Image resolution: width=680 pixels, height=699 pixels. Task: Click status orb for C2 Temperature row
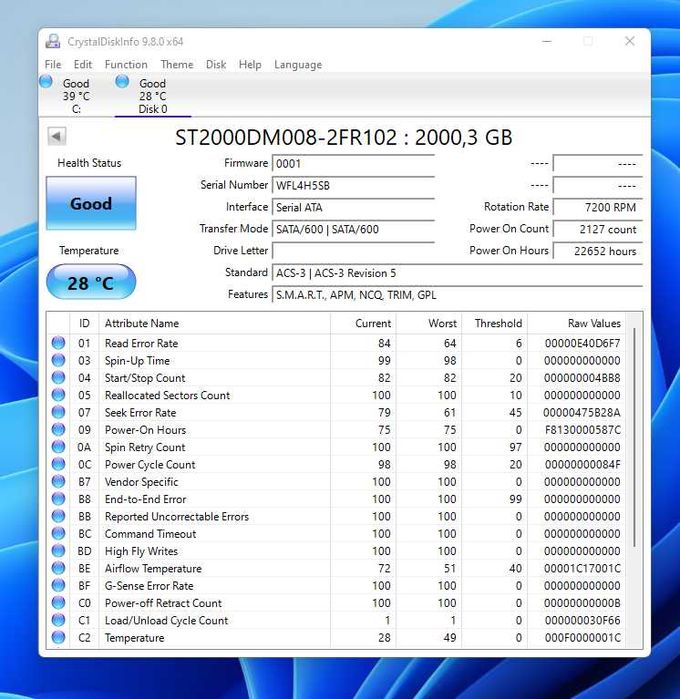click(x=58, y=637)
